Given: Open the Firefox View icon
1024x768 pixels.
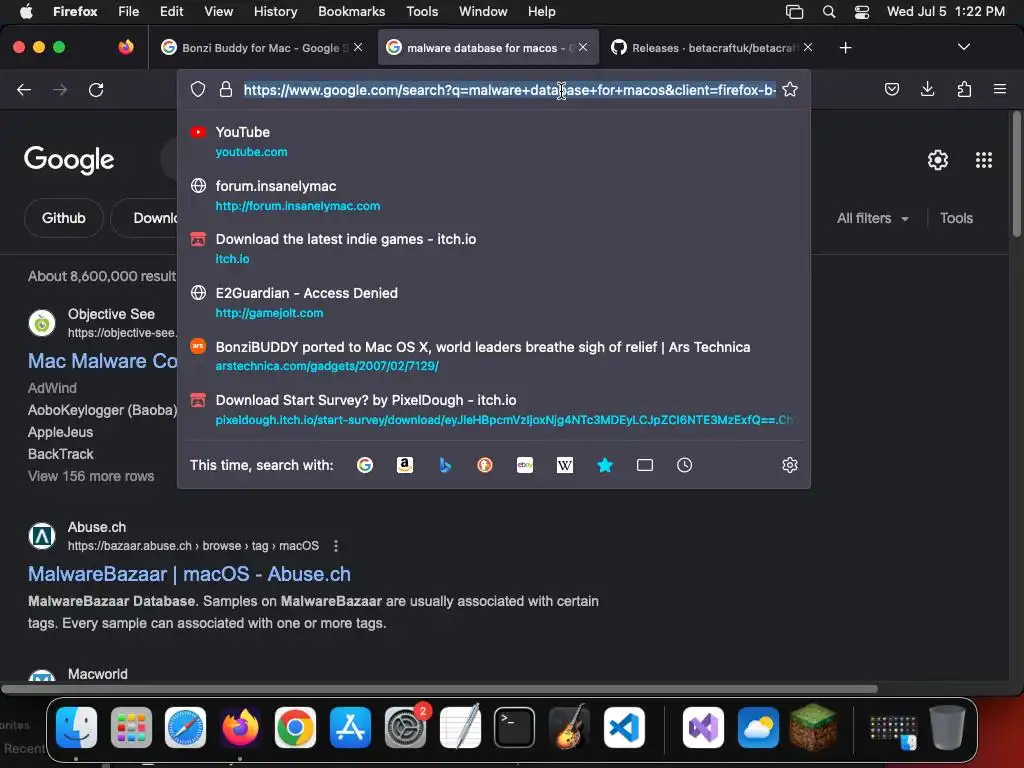Looking at the screenshot, I should 126,47.
